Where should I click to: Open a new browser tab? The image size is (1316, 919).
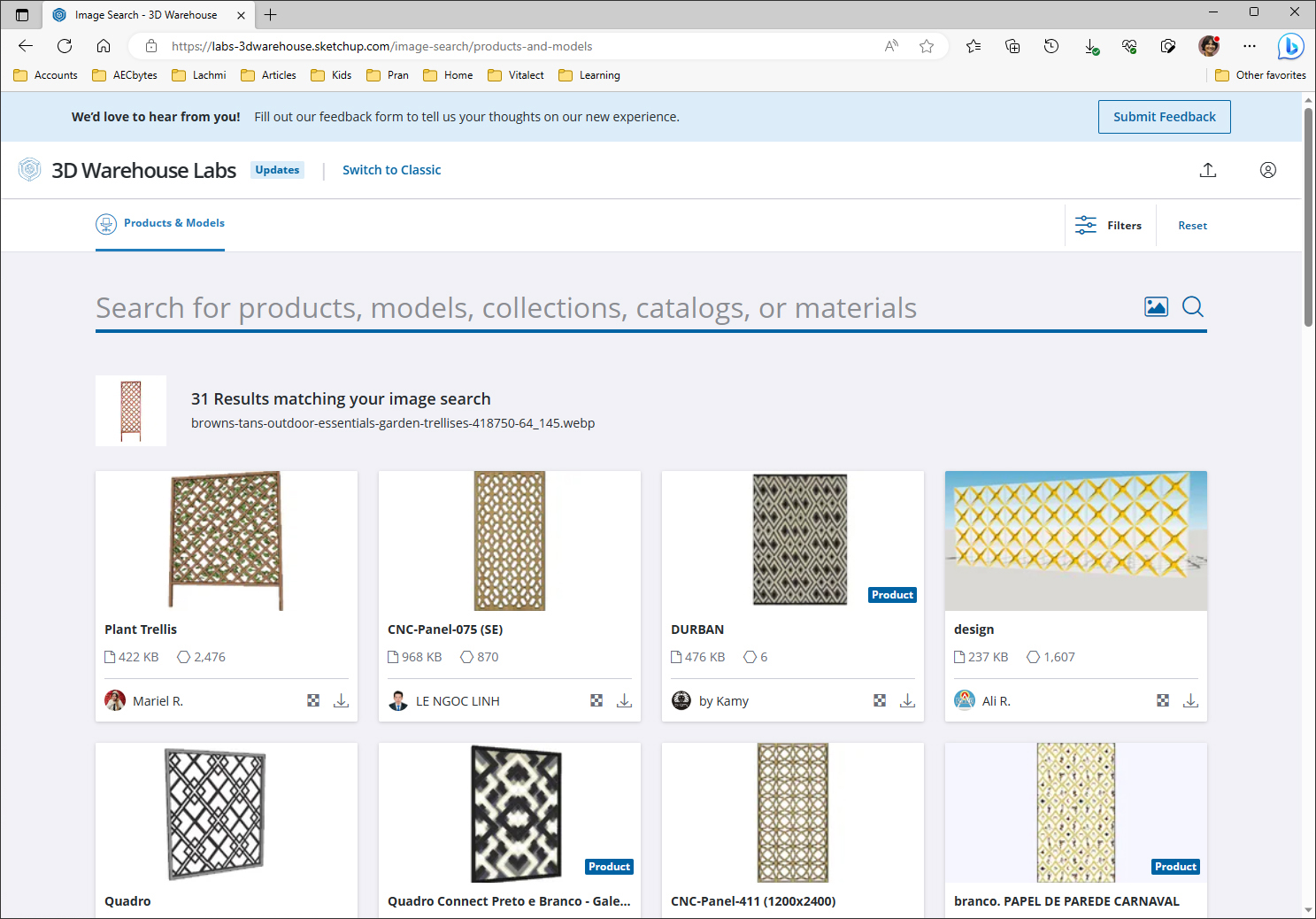pos(271,15)
